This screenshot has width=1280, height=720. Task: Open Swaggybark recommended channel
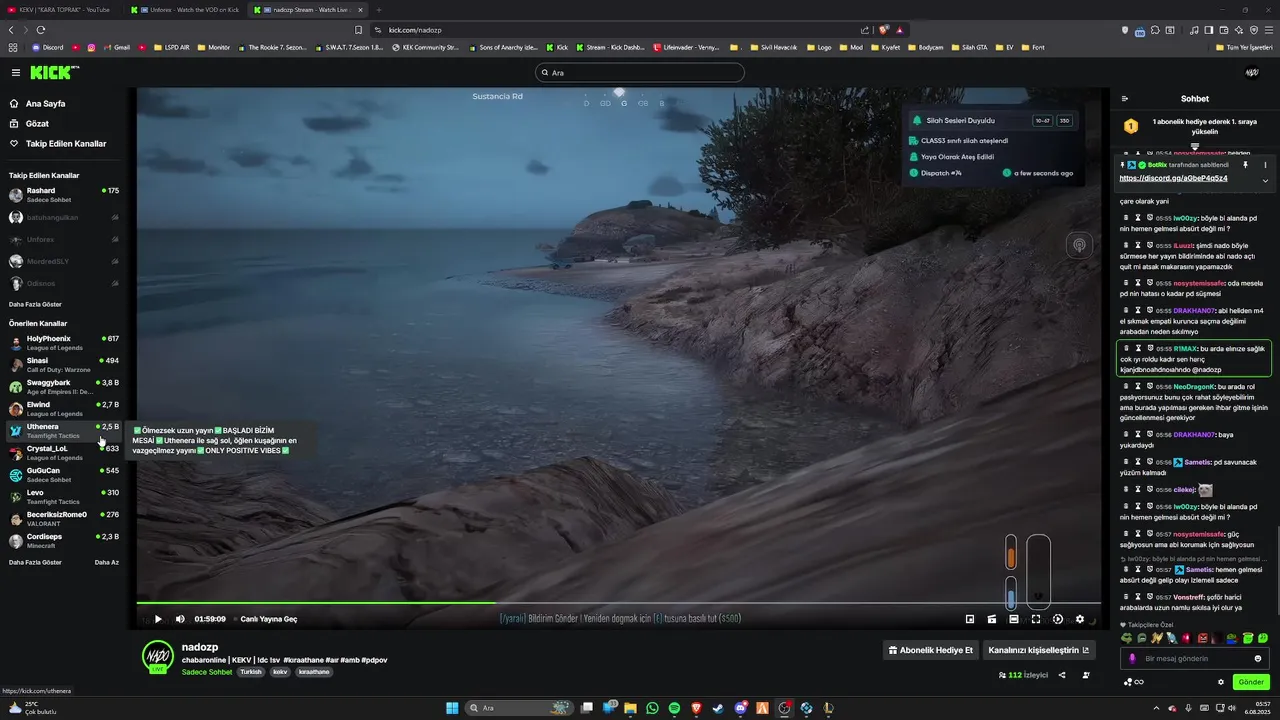64,387
